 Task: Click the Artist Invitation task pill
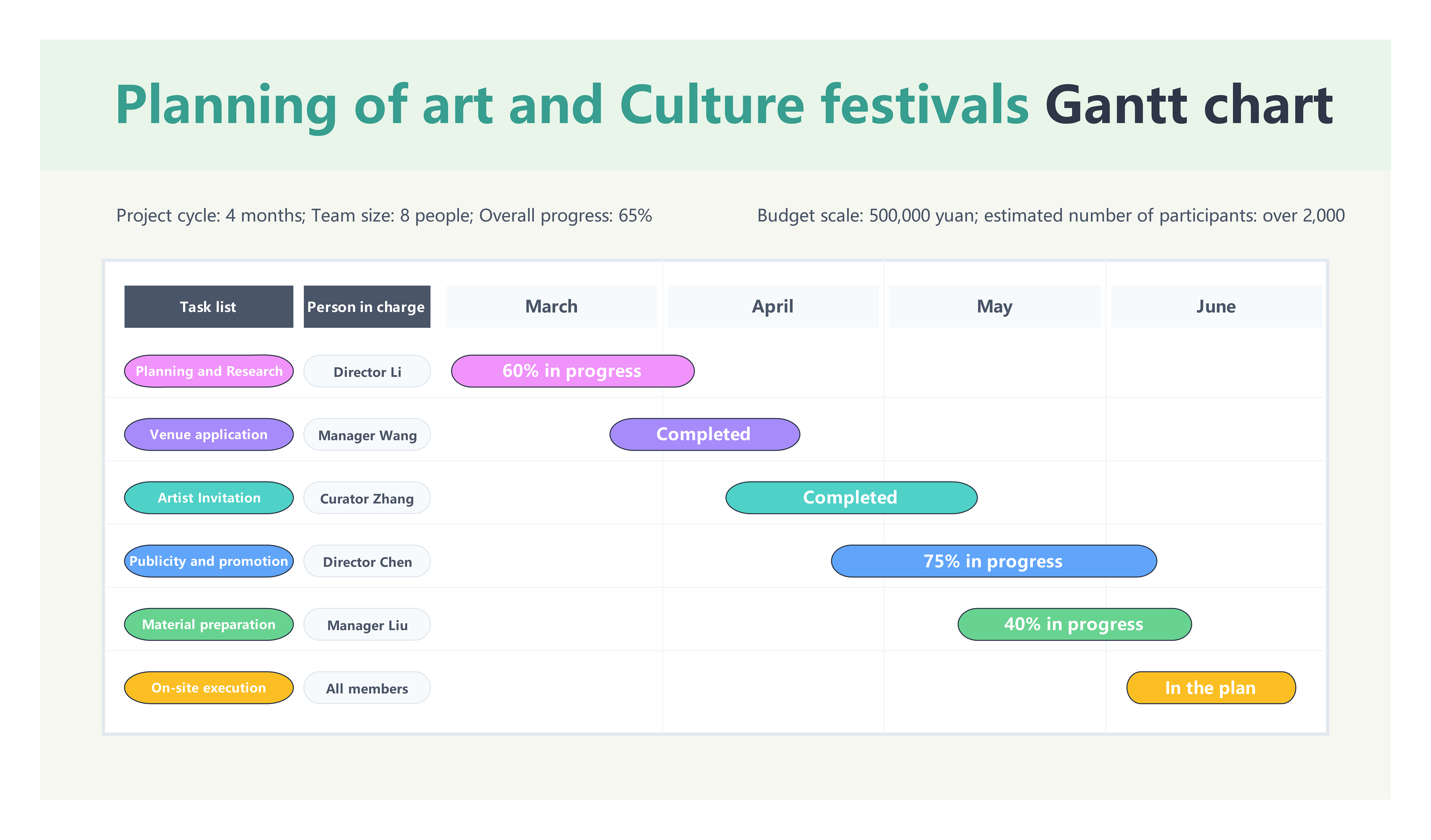pyautogui.click(x=208, y=498)
